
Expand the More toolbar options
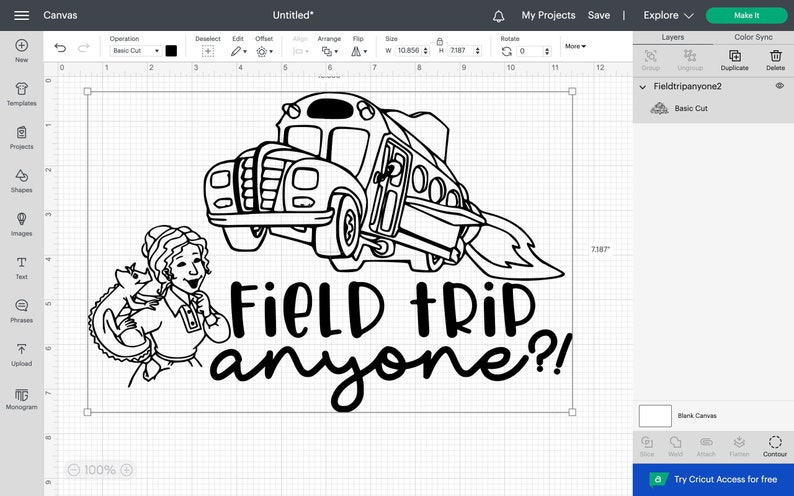point(575,46)
